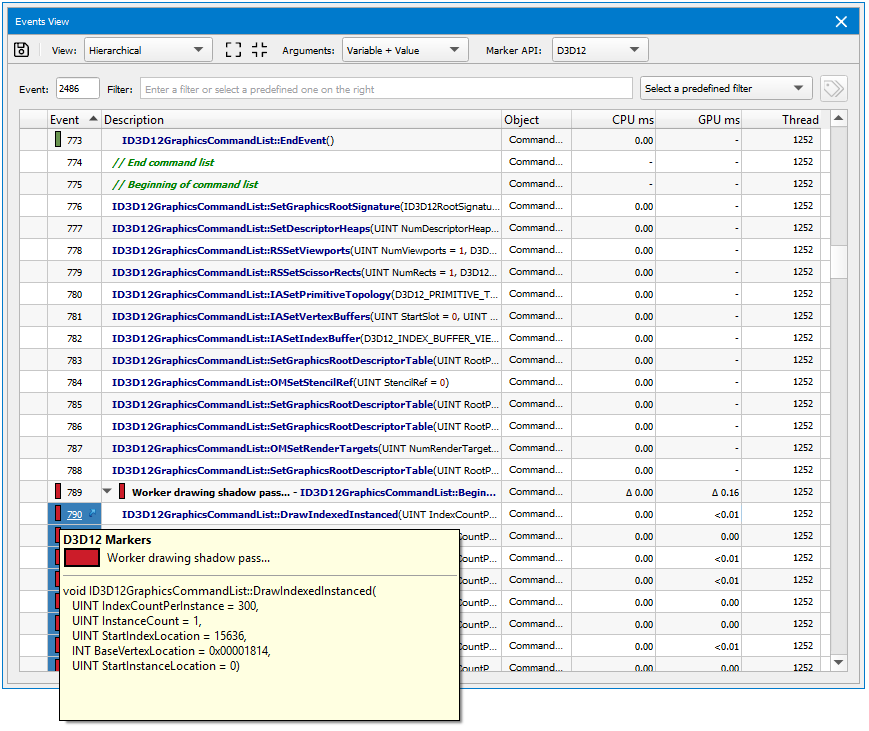Click the red marker beside event 789
Viewport: 869px width, 731px height.
58,492
